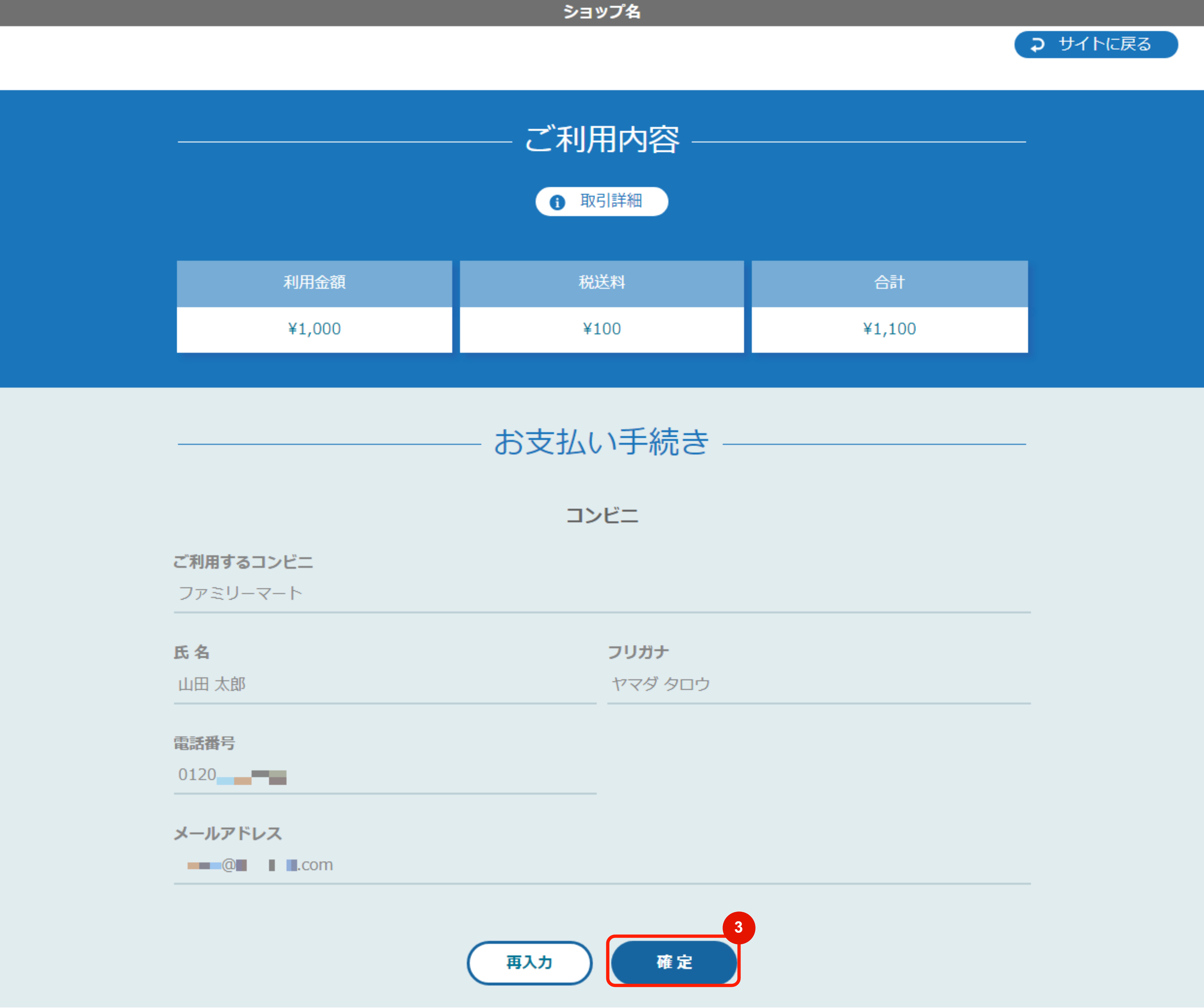Click the コンビニ payment method label
1204x1008 pixels.
pyautogui.click(x=602, y=515)
